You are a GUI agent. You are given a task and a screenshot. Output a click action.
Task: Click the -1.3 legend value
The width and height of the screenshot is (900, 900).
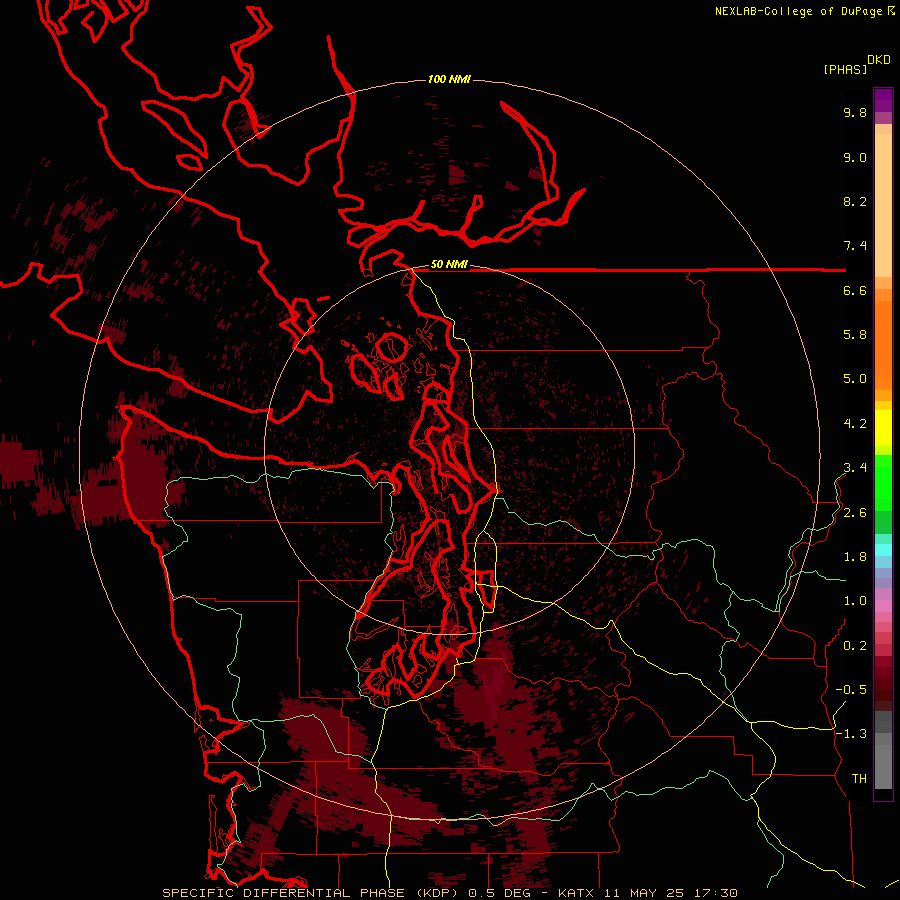coord(851,734)
